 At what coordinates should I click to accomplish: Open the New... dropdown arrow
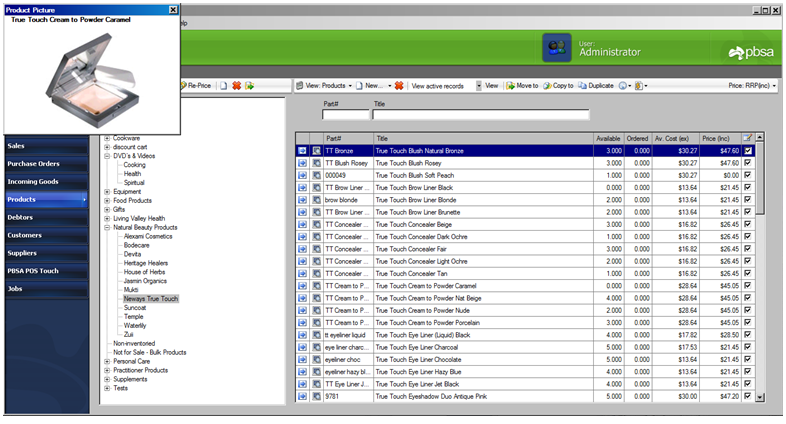389,86
